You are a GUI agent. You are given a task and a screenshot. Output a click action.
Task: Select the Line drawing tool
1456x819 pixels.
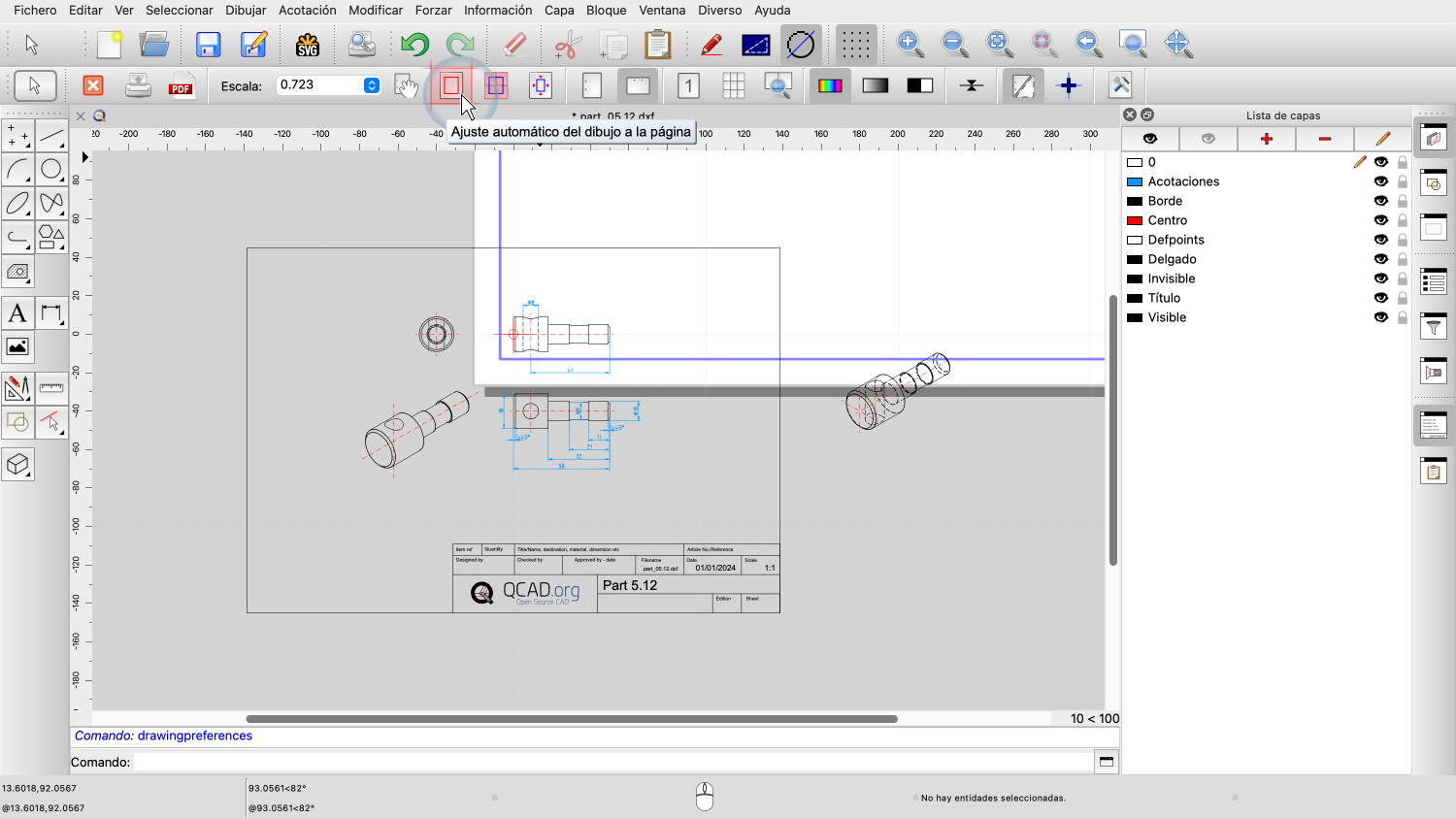[51, 136]
